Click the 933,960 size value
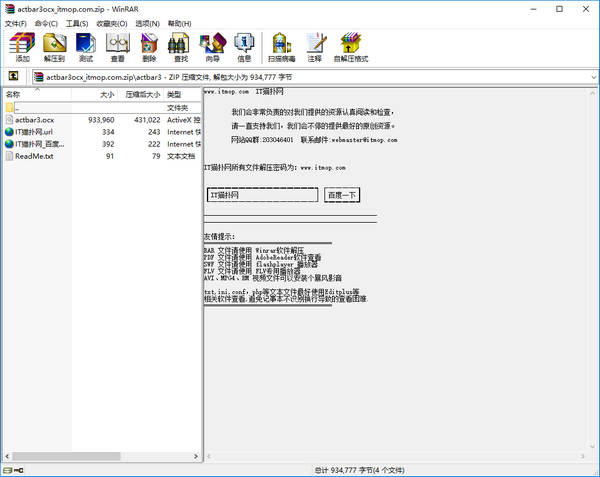This screenshot has width=600, height=477. [101, 120]
